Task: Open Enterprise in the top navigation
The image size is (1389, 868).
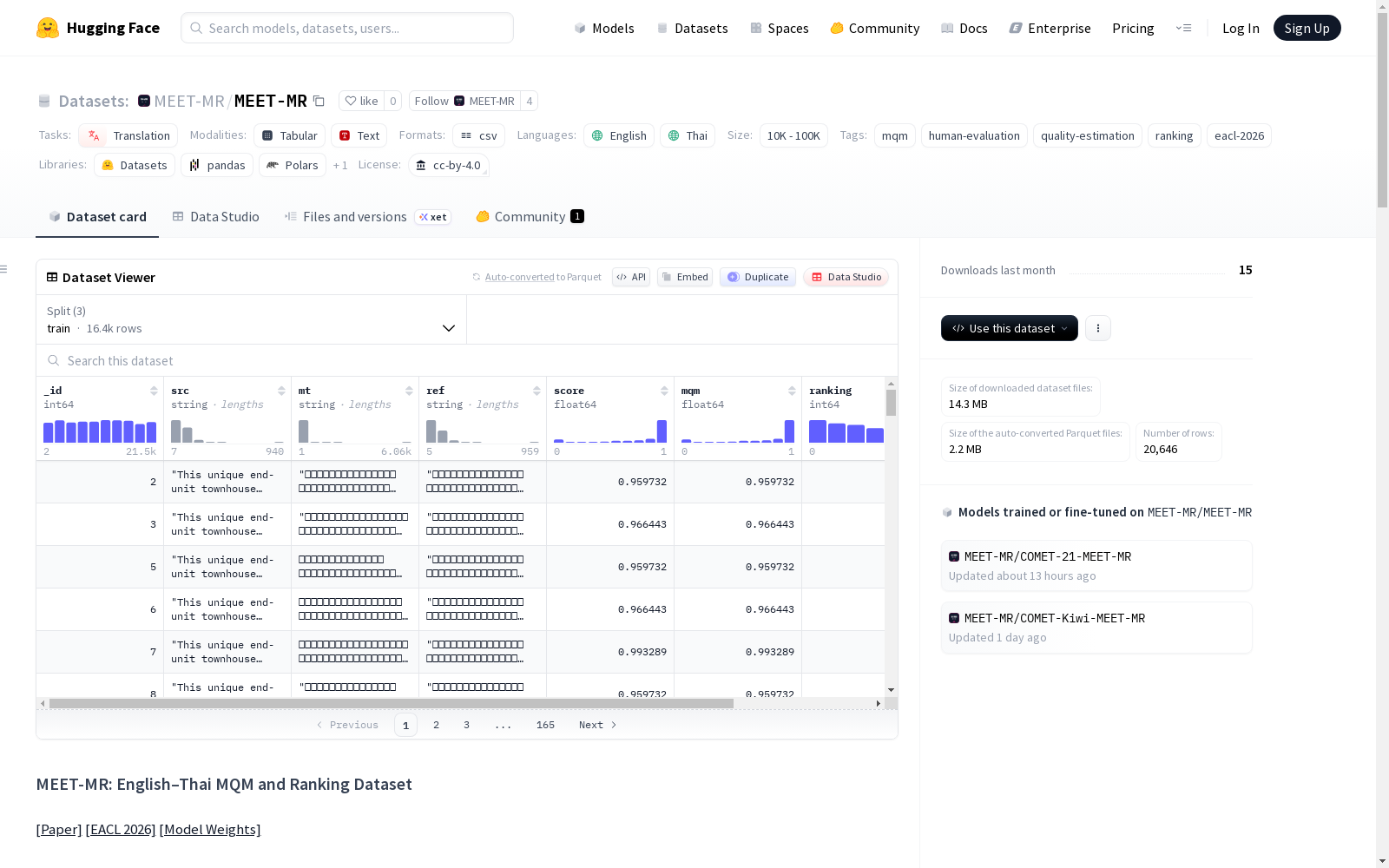Action: click(x=1050, y=28)
